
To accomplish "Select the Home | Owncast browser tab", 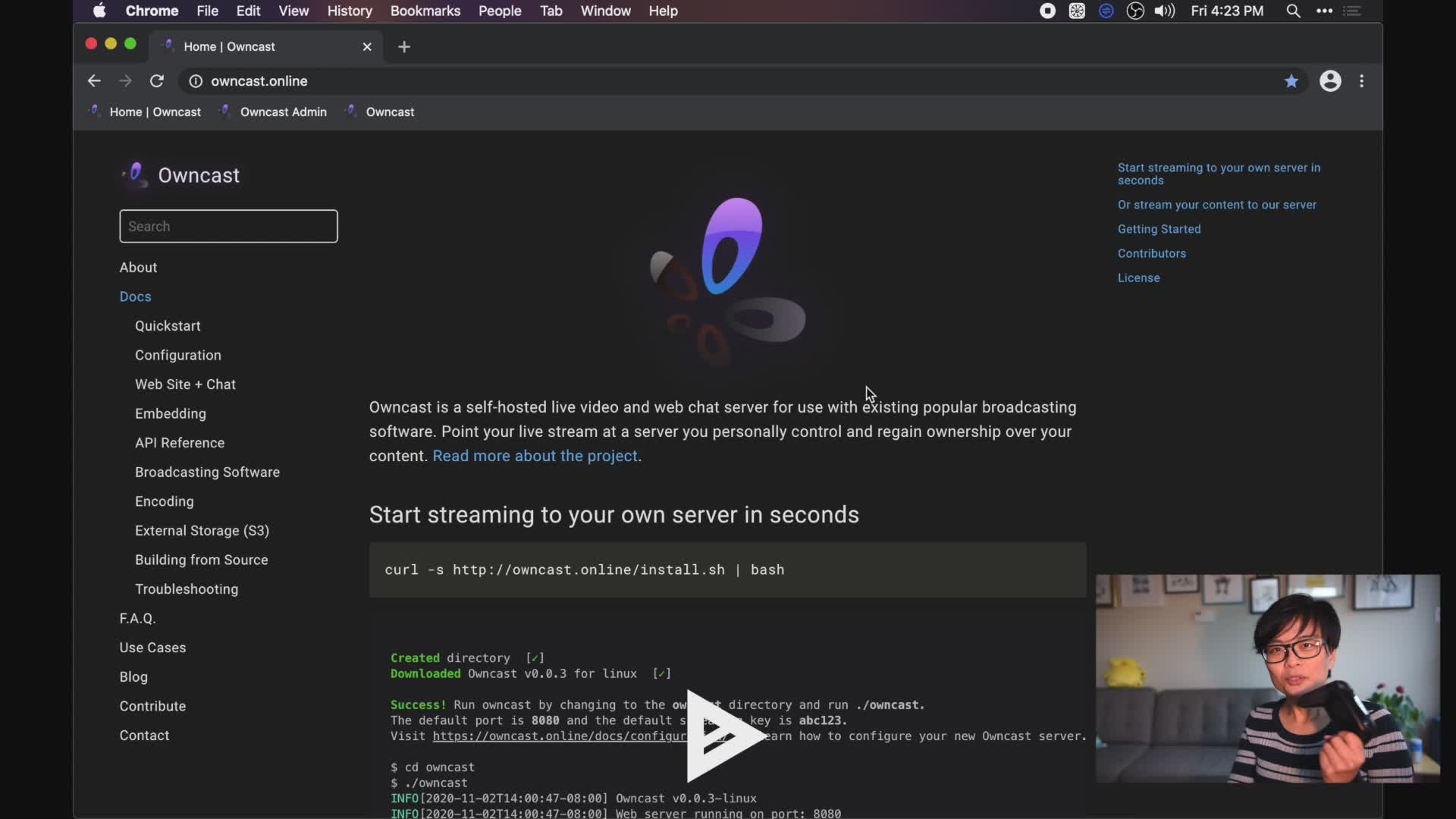I will pyautogui.click(x=265, y=46).
